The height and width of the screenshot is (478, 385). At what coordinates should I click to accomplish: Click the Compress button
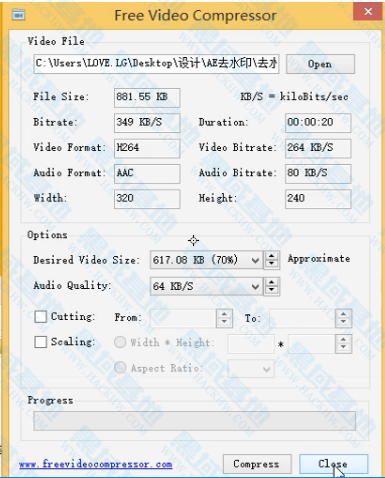click(257, 464)
